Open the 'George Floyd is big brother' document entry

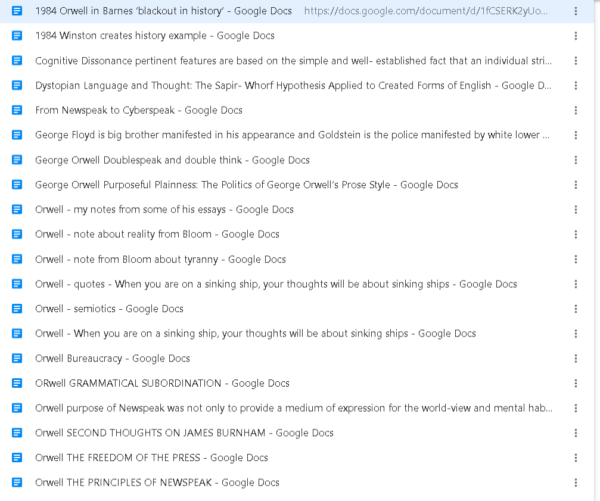coord(290,135)
